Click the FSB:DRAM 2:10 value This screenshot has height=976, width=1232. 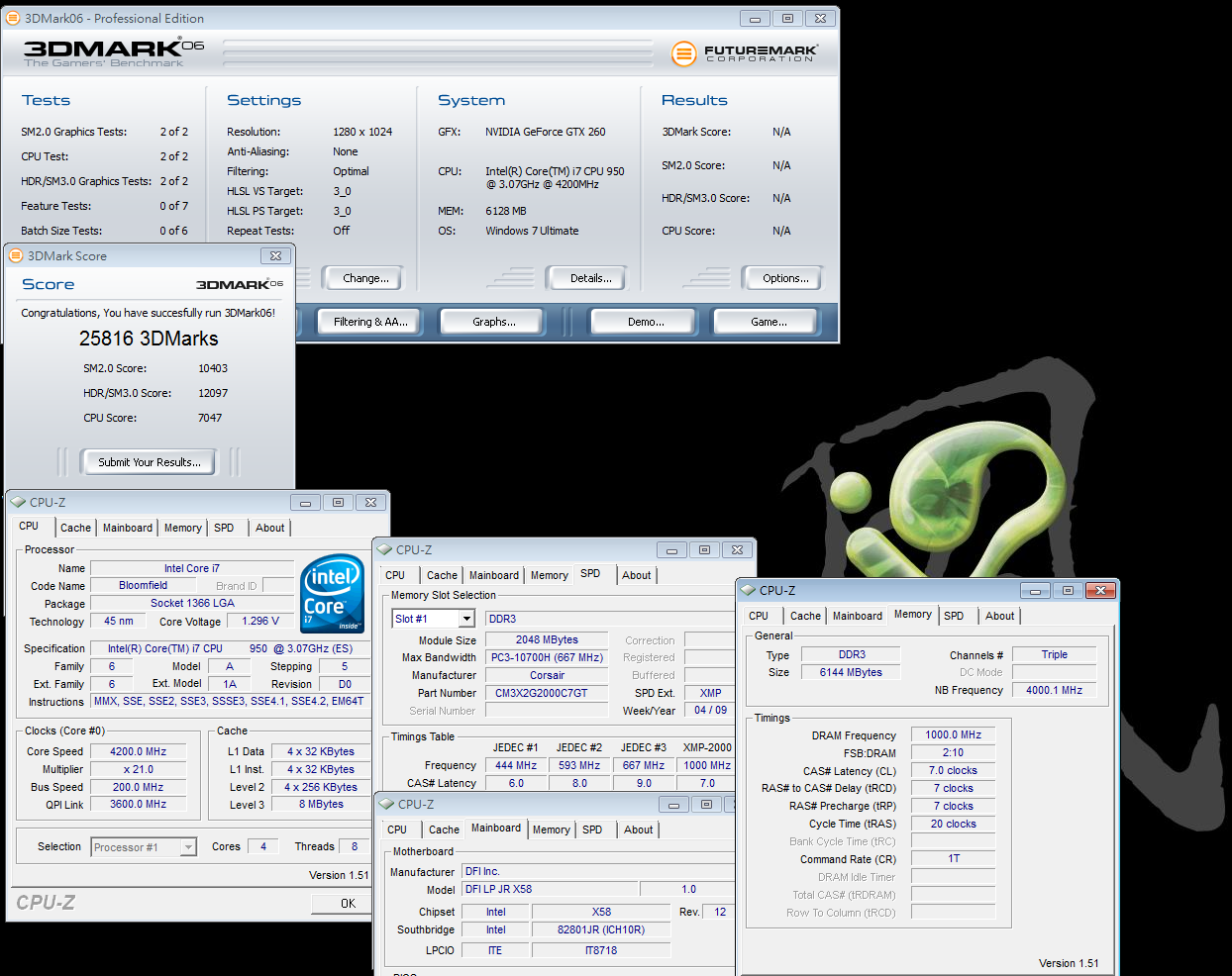(x=953, y=752)
